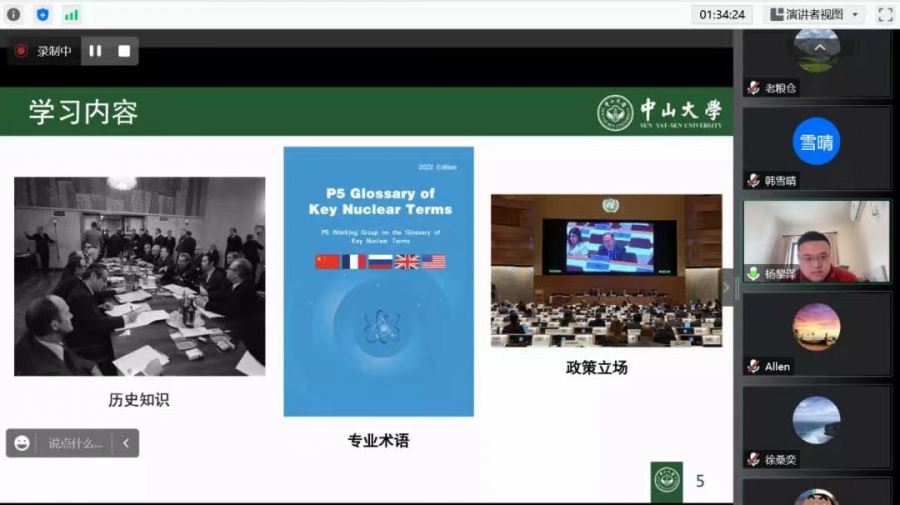Click the 录制中 recording status label
Viewport: 900px width, 505px height.
(x=54, y=51)
